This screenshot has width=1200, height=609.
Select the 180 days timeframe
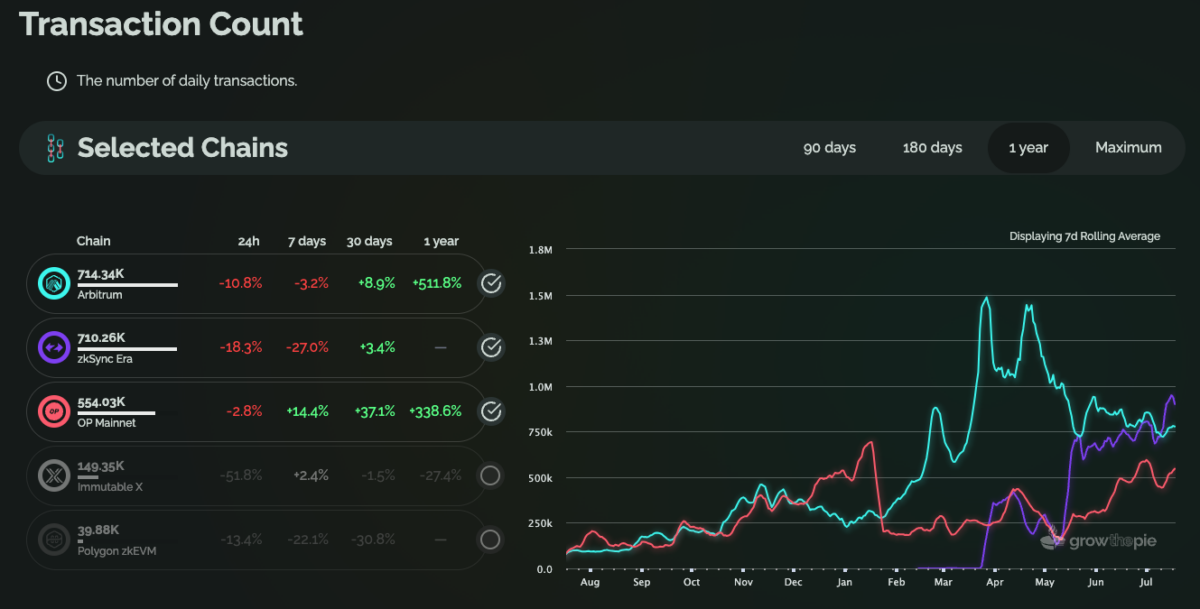(932, 148)
